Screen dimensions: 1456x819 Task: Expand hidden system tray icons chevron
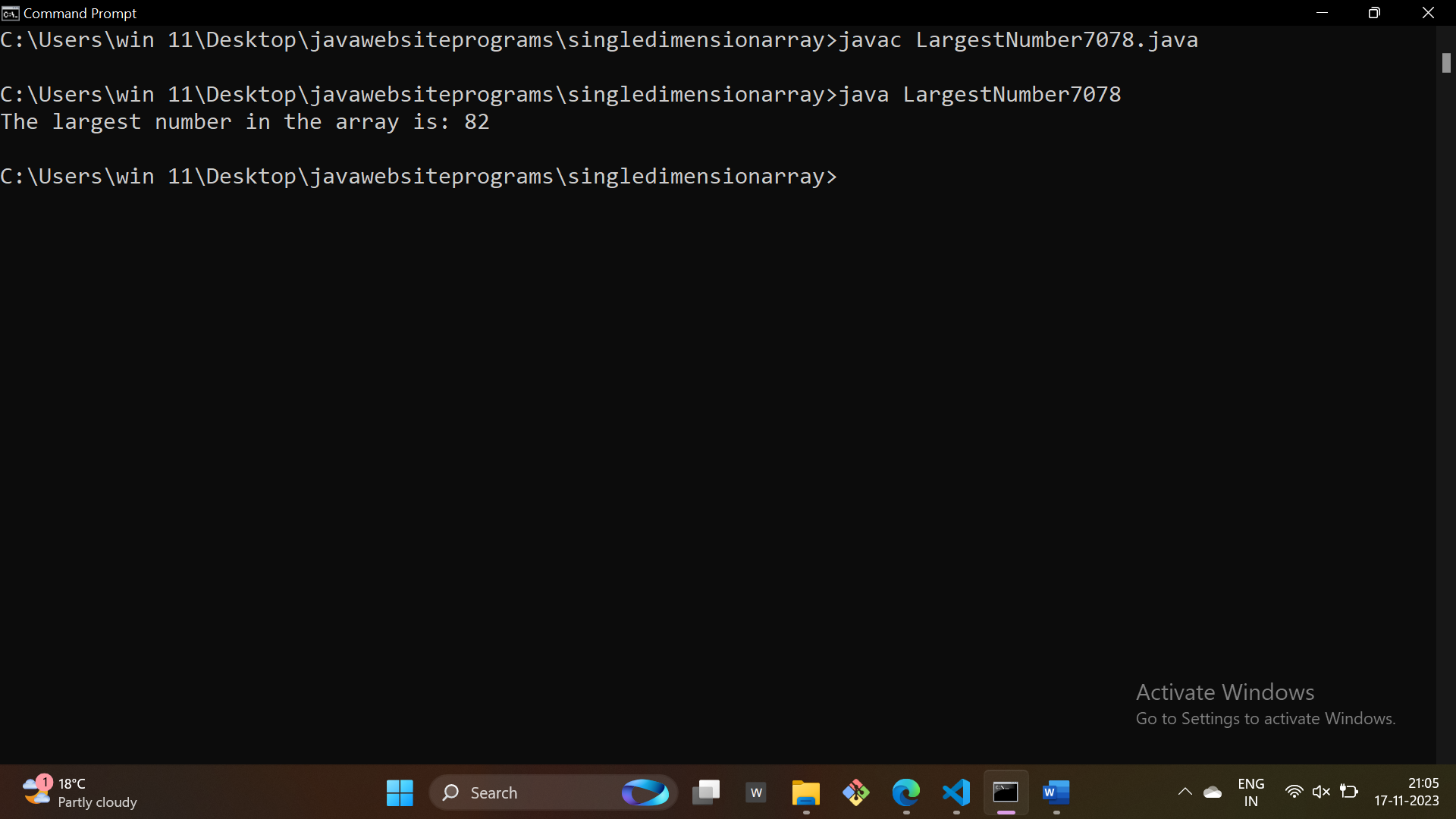click(1185, 792)
